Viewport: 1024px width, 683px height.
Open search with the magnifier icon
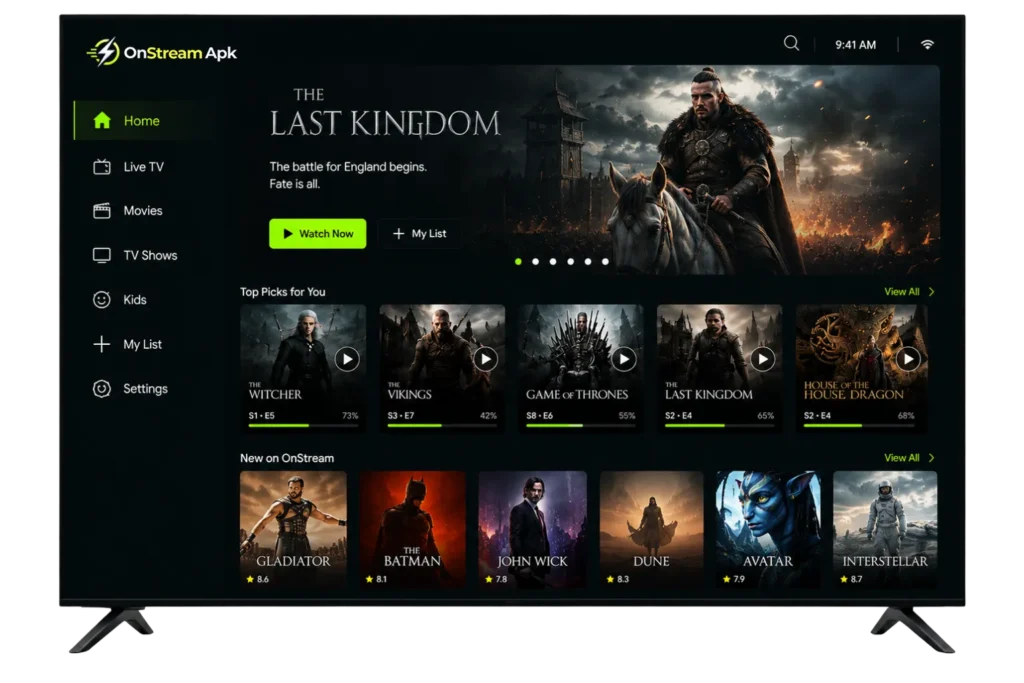coord(791,44)
